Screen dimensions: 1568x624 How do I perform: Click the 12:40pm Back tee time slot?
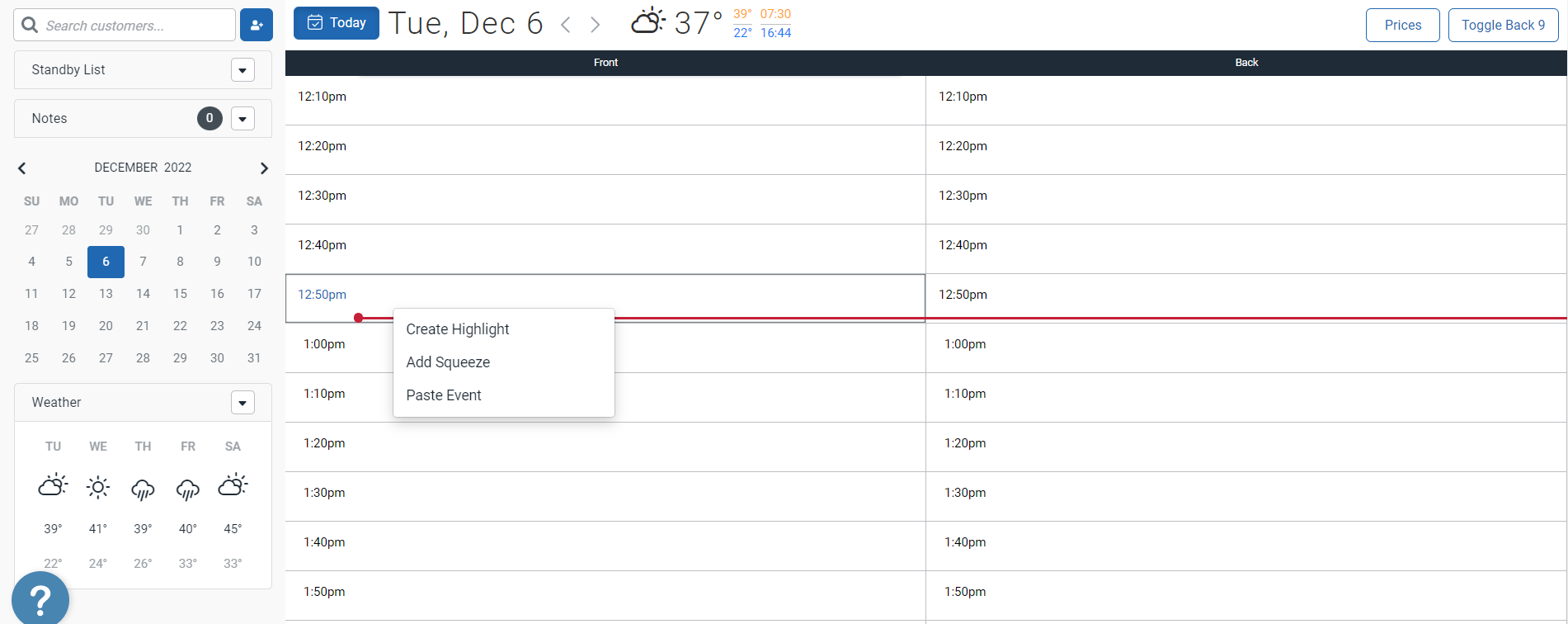click(1246, 249)
